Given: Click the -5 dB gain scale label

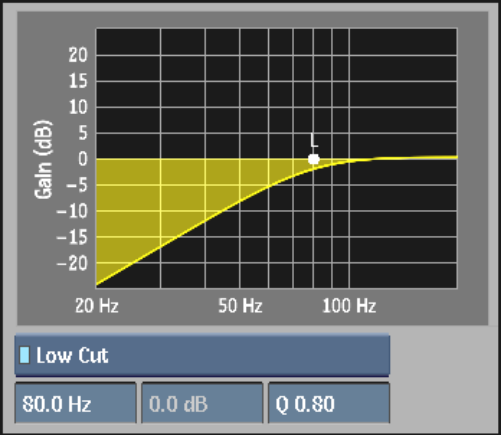Looking at the screenshot, I should 77,185.
